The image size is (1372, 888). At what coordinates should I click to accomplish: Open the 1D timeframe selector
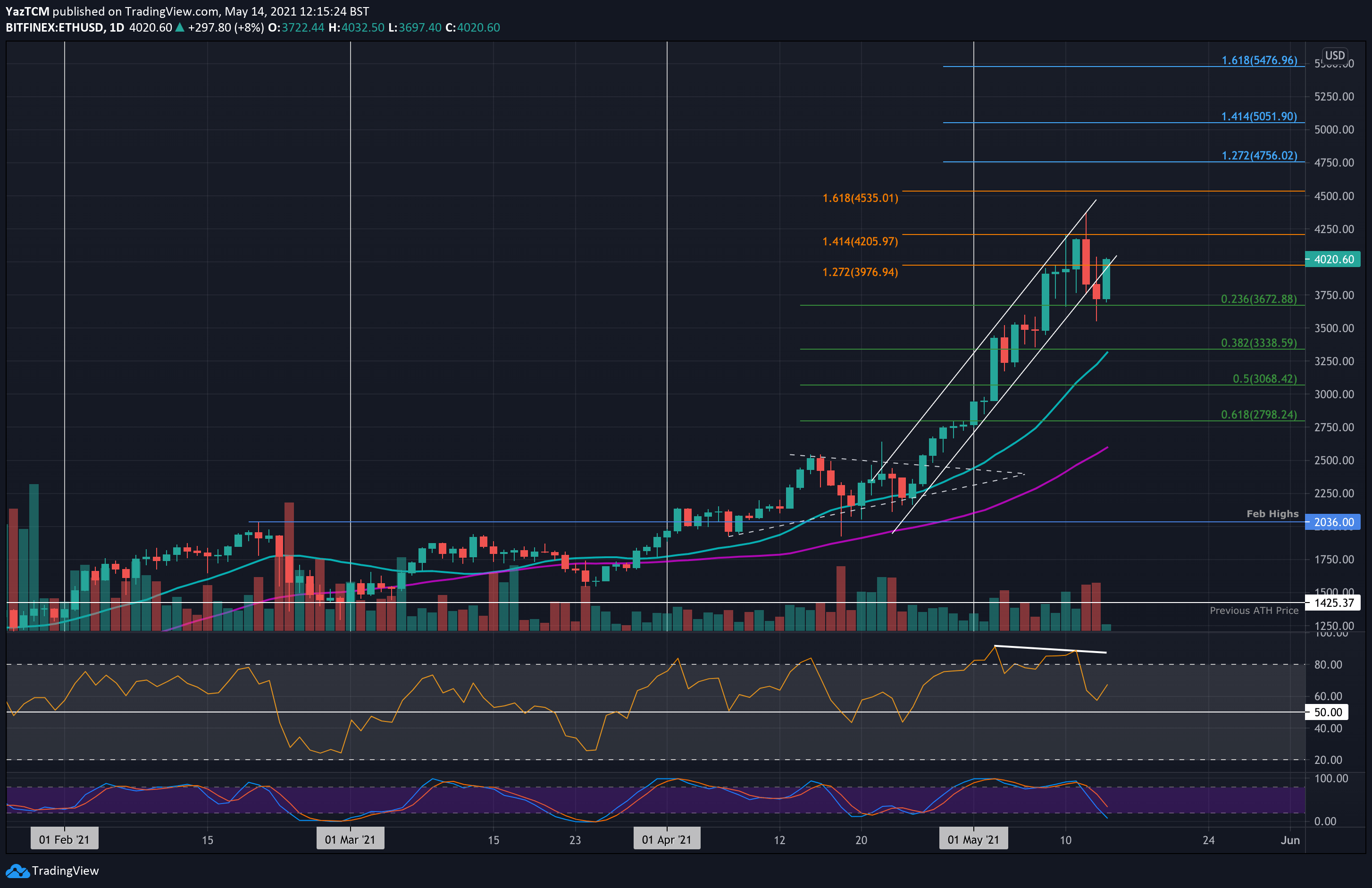[x=117, y=27]
